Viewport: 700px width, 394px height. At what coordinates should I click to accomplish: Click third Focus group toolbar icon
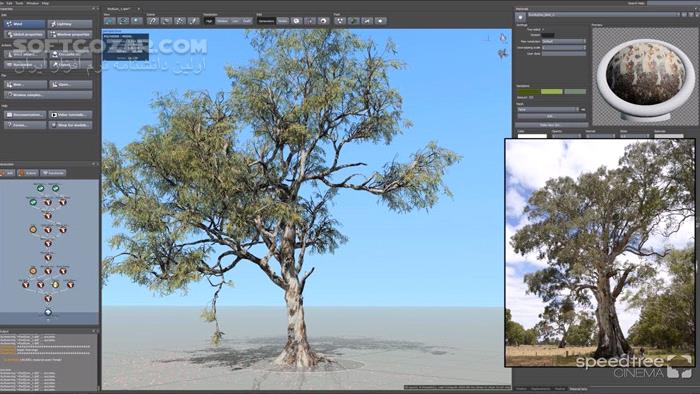(x=367, y=21)
